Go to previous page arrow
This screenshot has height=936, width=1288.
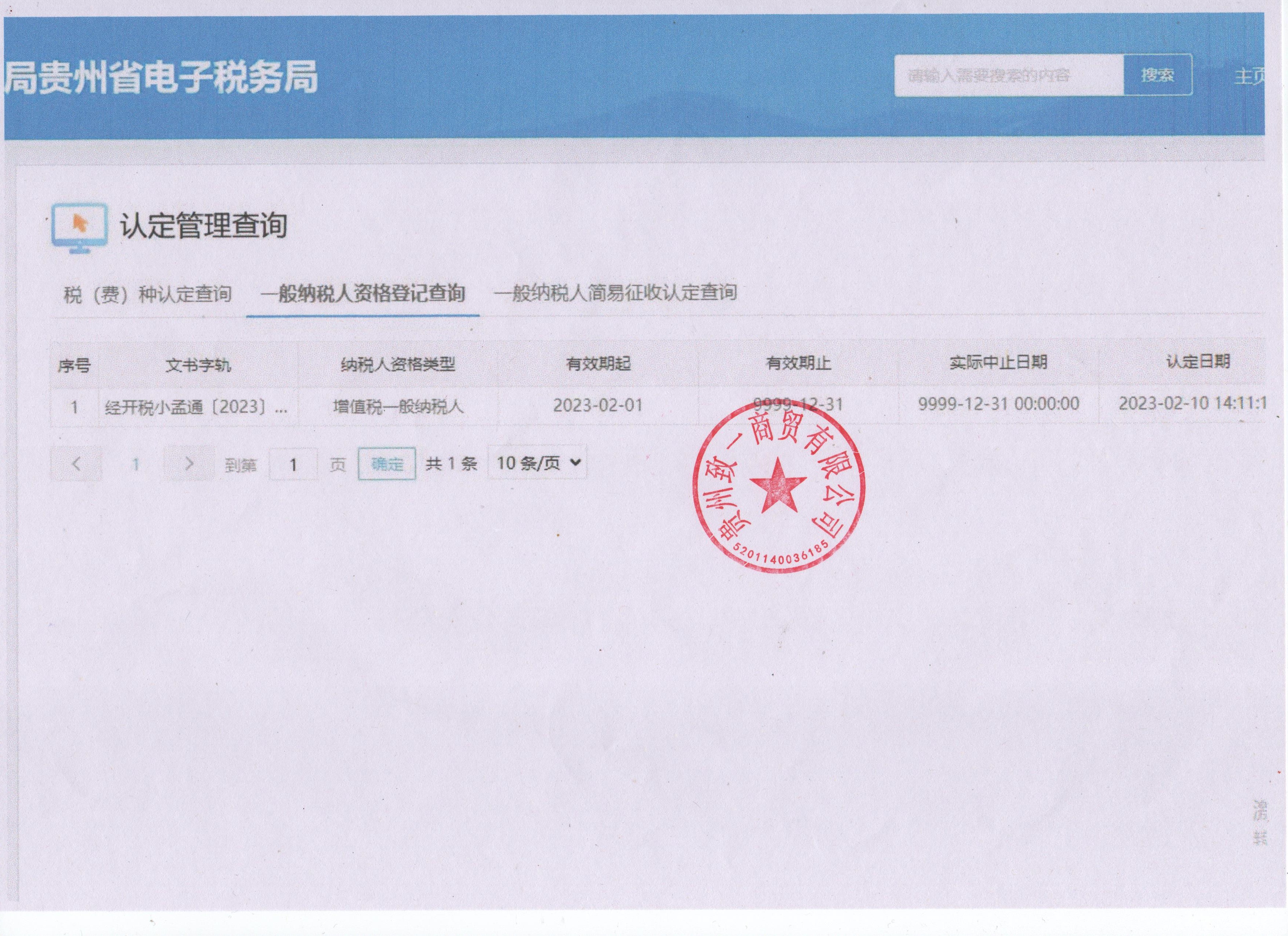[x=77, y=464]
